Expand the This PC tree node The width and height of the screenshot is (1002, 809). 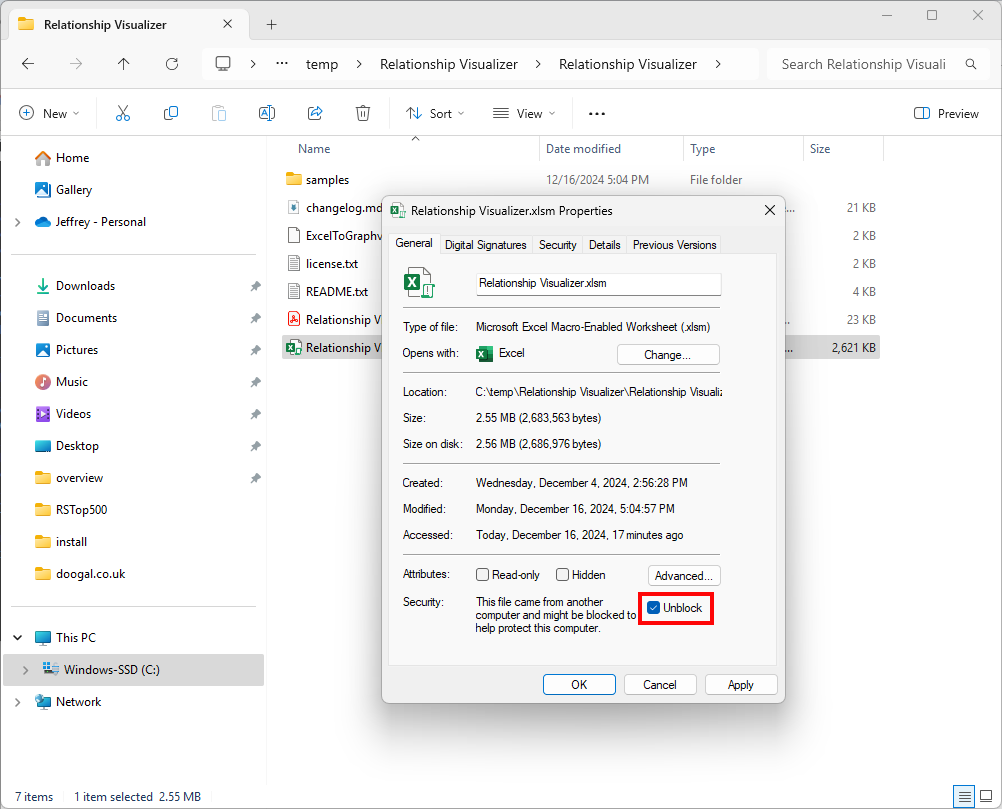pyautogui.click(x=18, y=638)
